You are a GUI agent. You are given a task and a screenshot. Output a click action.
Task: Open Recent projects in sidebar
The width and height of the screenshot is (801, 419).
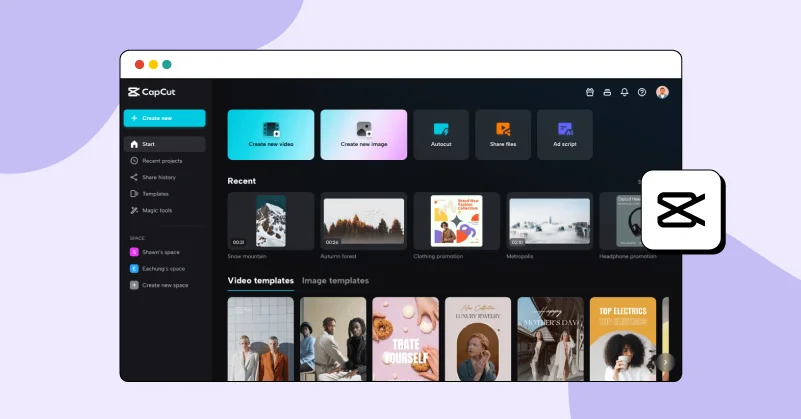pos(162,161)
